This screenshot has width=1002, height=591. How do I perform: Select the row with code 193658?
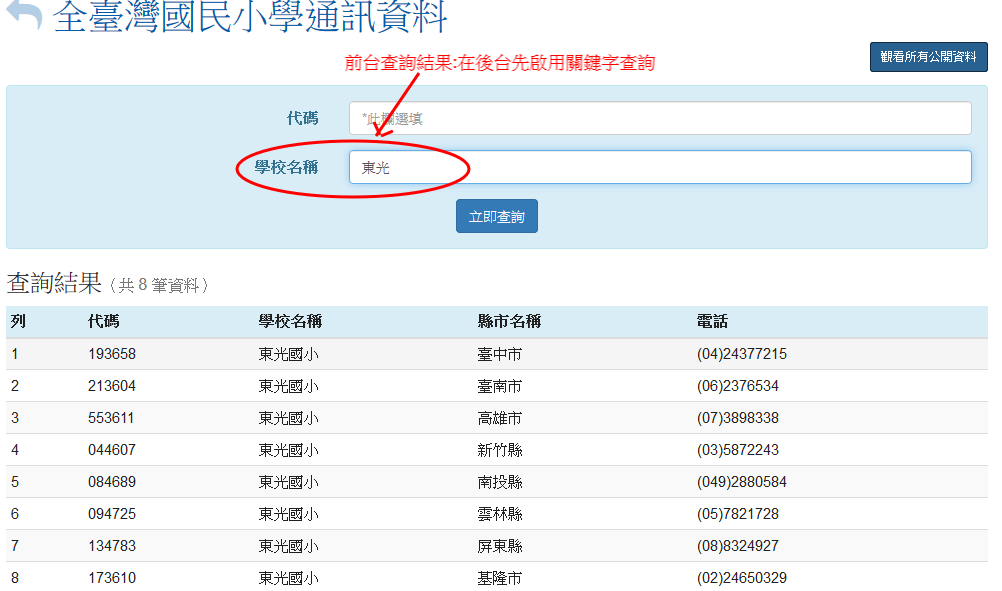[x=112, y=354]
